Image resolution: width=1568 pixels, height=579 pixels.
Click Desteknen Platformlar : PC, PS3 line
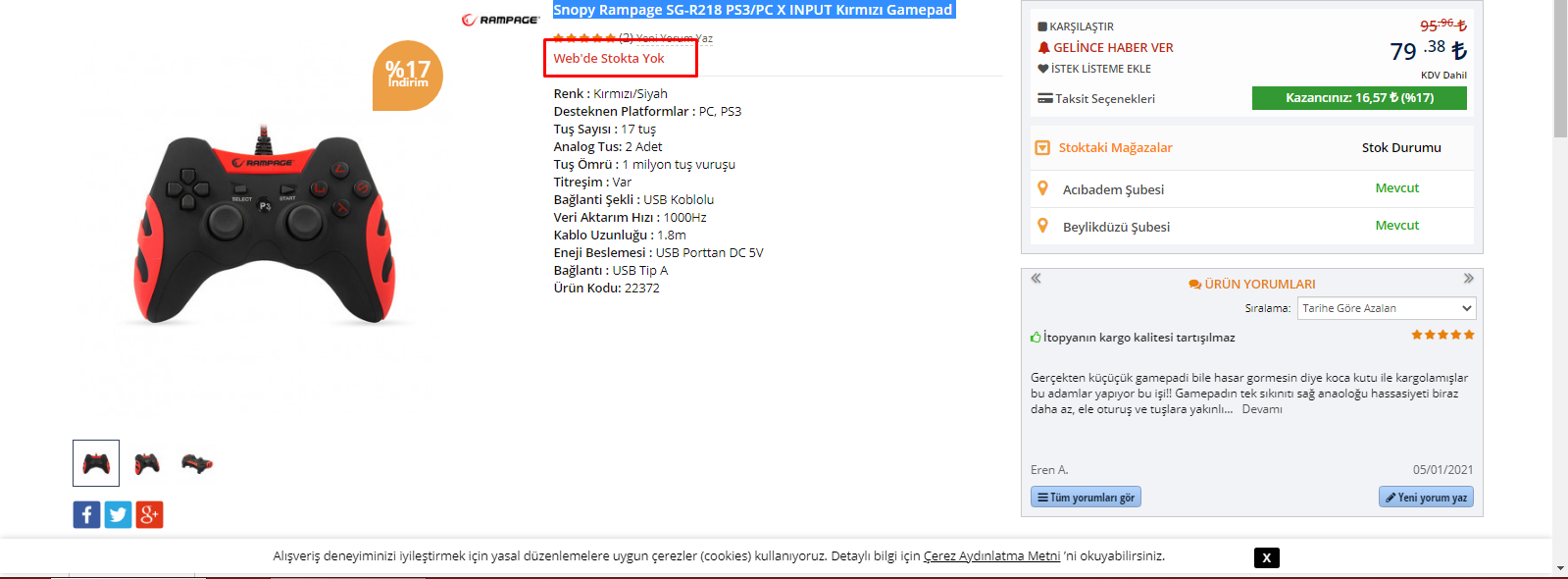click(x=647, y=111)
